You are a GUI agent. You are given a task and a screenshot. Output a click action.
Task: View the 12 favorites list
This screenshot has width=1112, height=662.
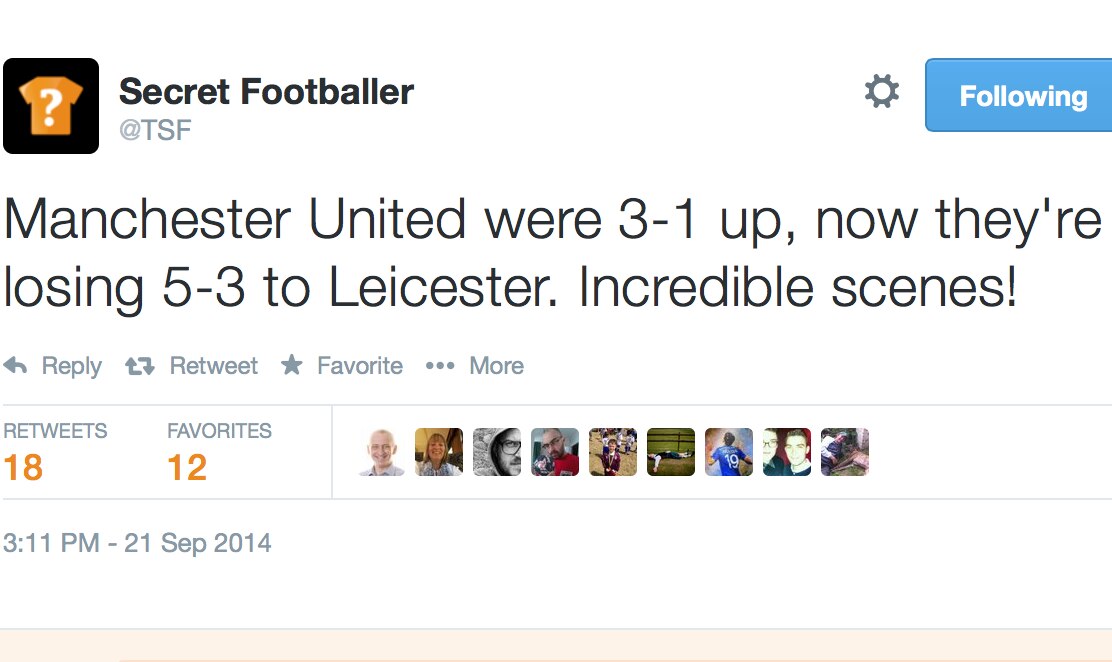click(187, 467)
